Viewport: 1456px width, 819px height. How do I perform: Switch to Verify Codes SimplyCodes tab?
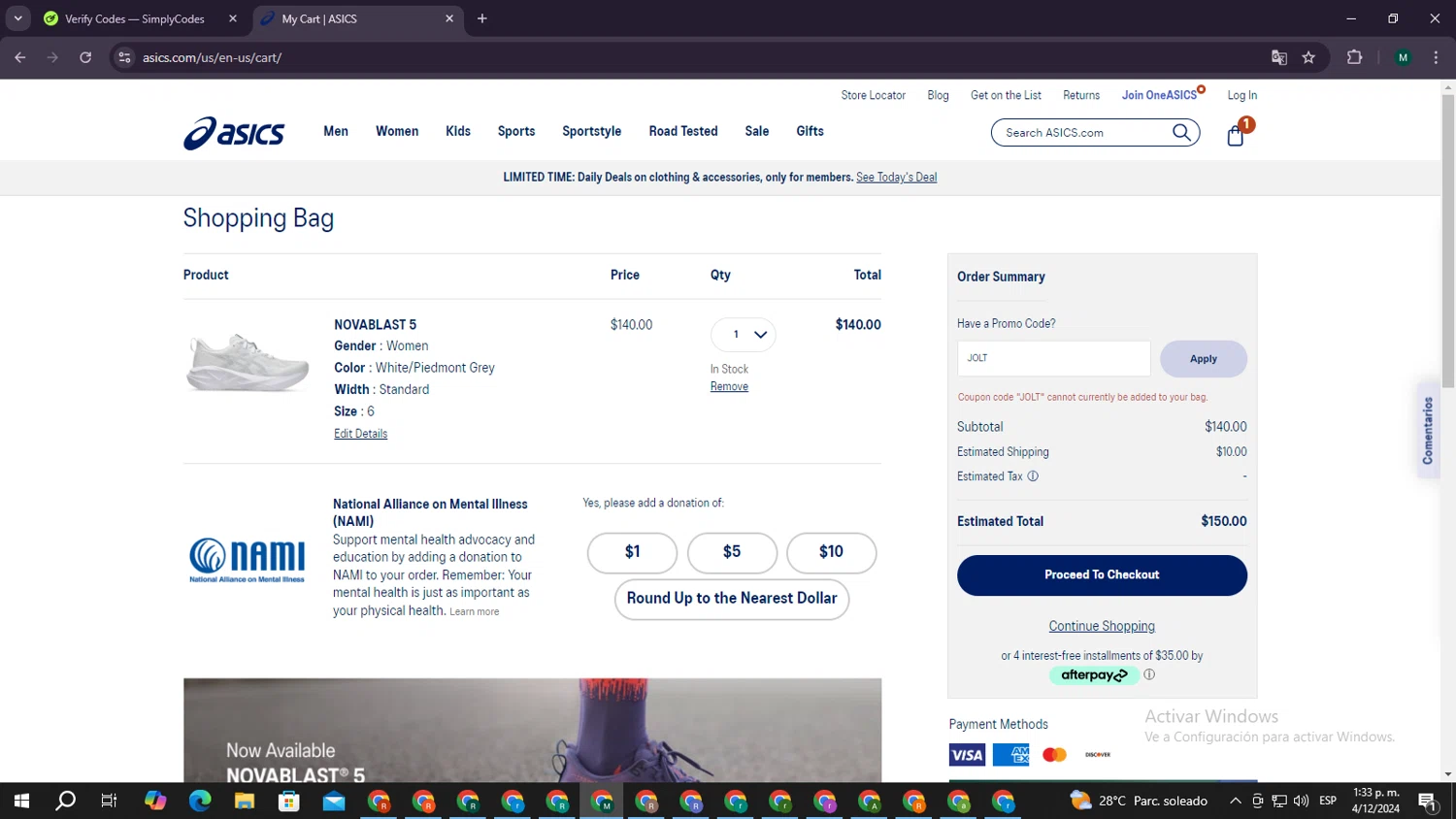136,18
